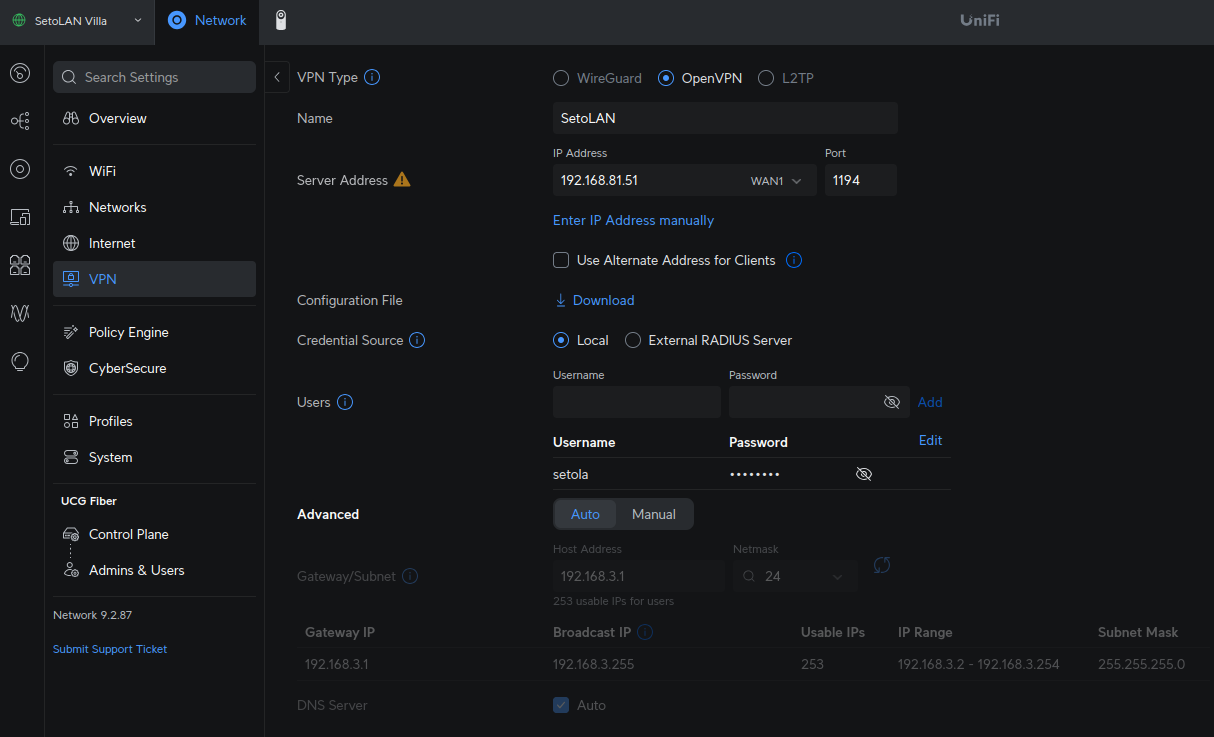Open Policy Engine settings
The width and height of the screenshot is (1214, 737).
click(x=154, y=332)
